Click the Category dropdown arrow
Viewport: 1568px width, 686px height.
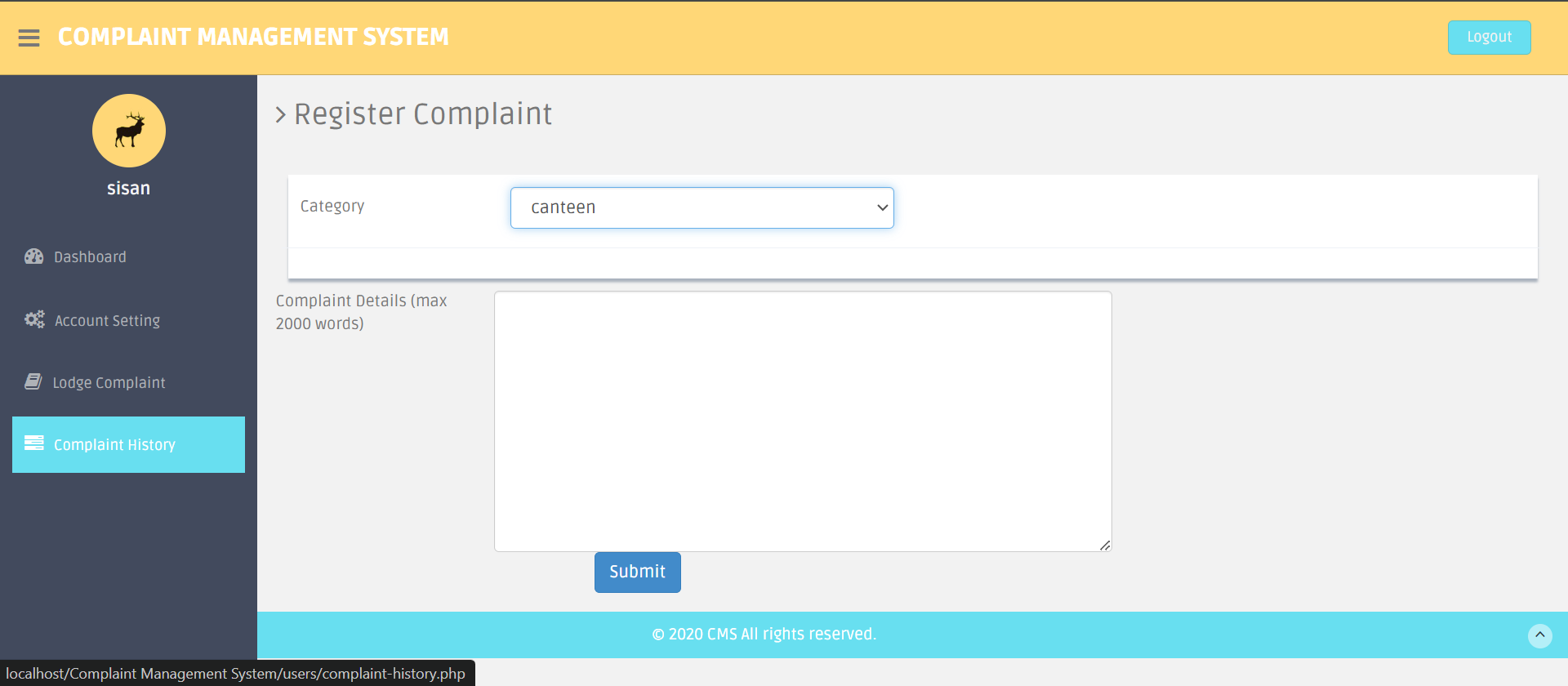point(882,207)
